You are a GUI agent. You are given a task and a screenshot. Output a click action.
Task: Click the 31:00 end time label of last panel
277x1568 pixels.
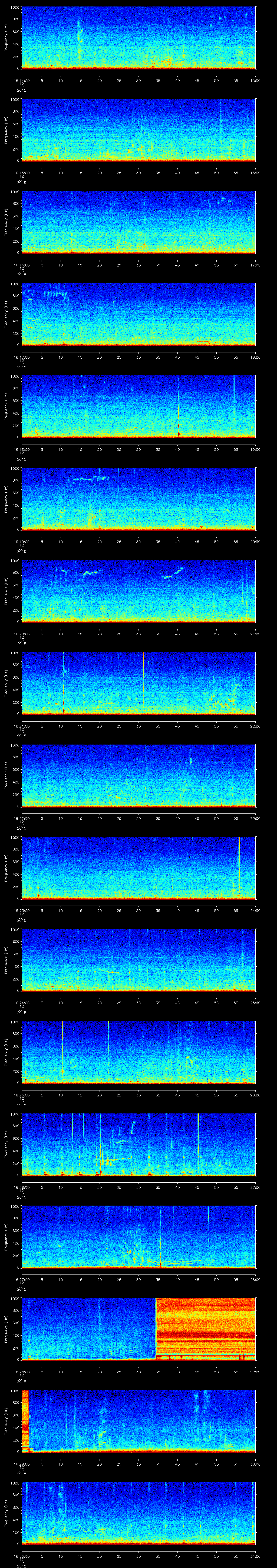(x=256, y=1556)
